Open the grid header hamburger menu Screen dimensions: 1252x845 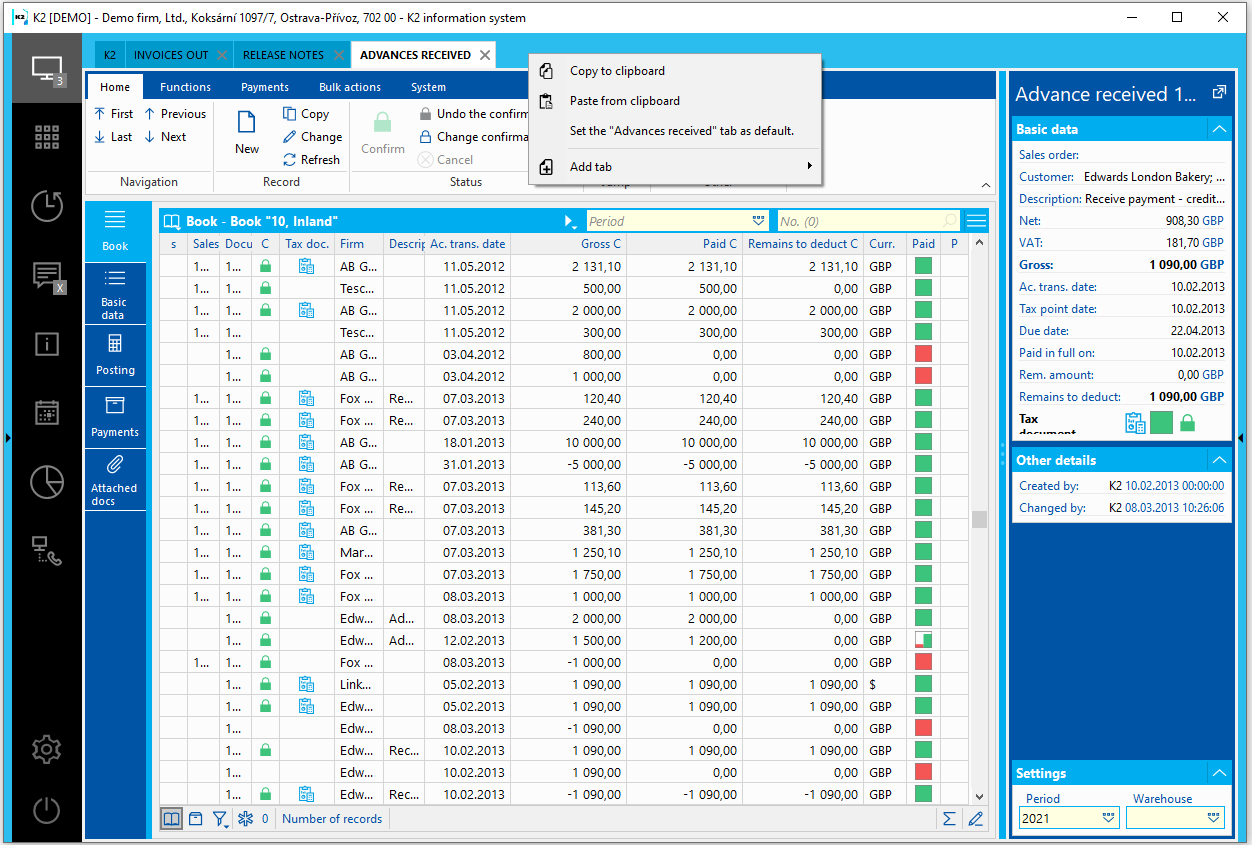[976, 221]
